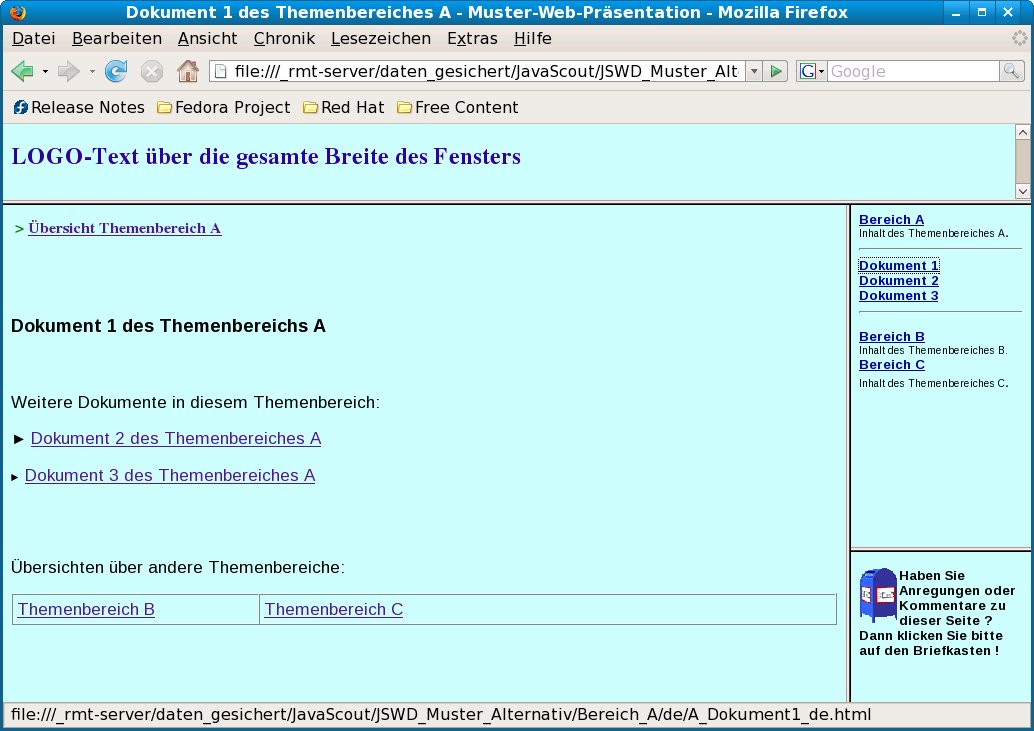Open the Google search engine selector

pos(811,72)
